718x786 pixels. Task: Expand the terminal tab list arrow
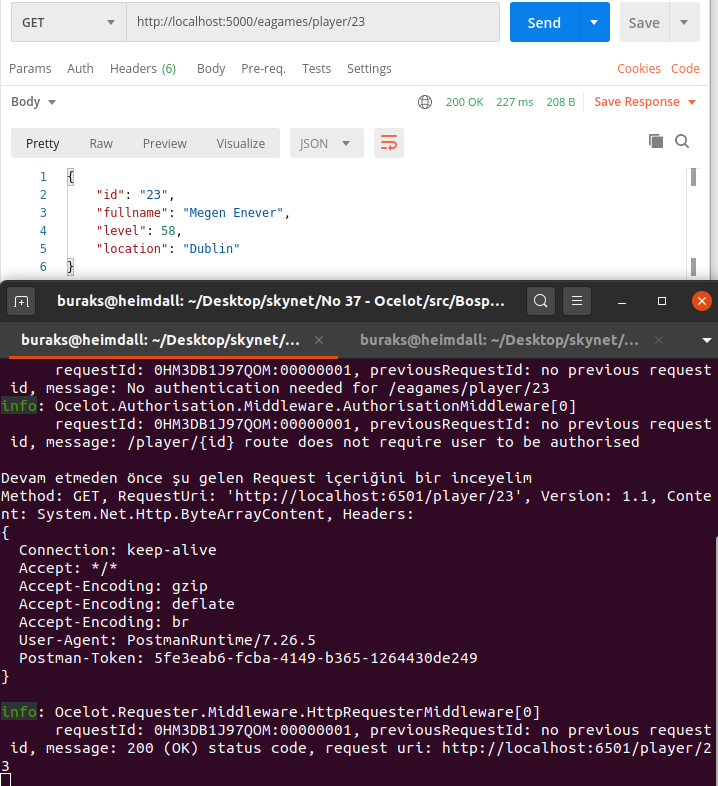(706, 340)
